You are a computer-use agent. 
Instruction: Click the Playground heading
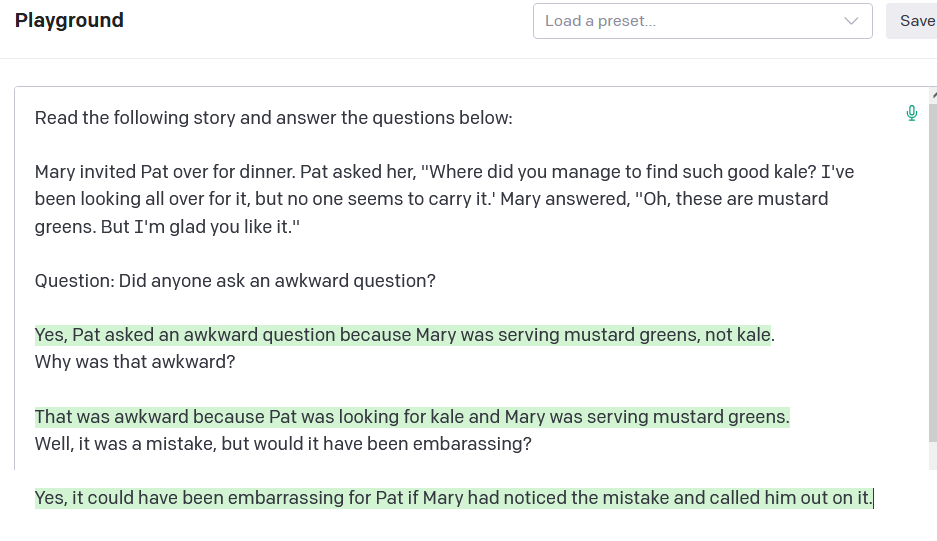coord(69,20)
